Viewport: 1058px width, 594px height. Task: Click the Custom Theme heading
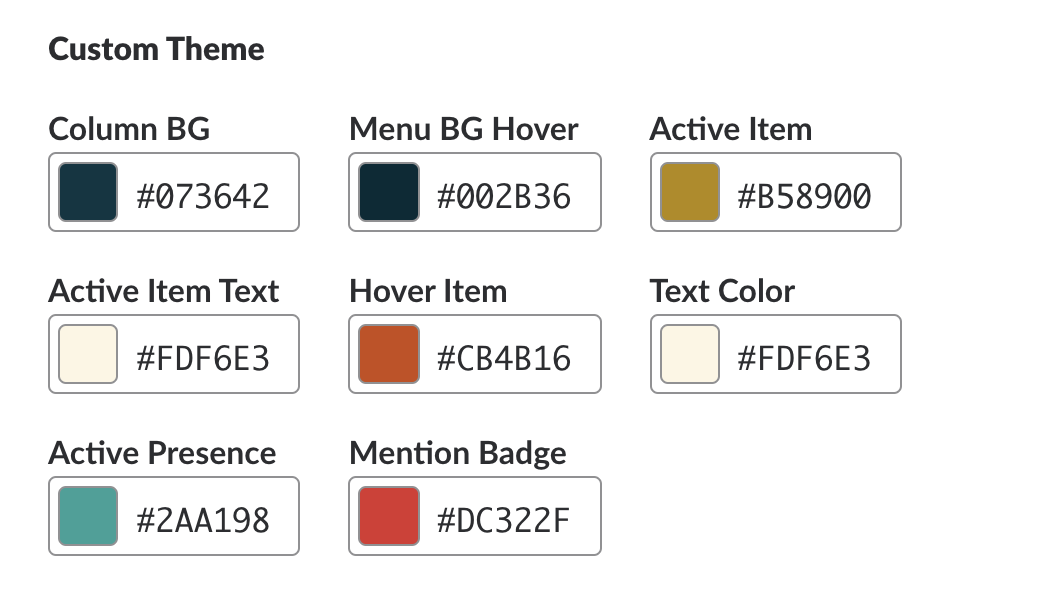click(x=156, y=49)
